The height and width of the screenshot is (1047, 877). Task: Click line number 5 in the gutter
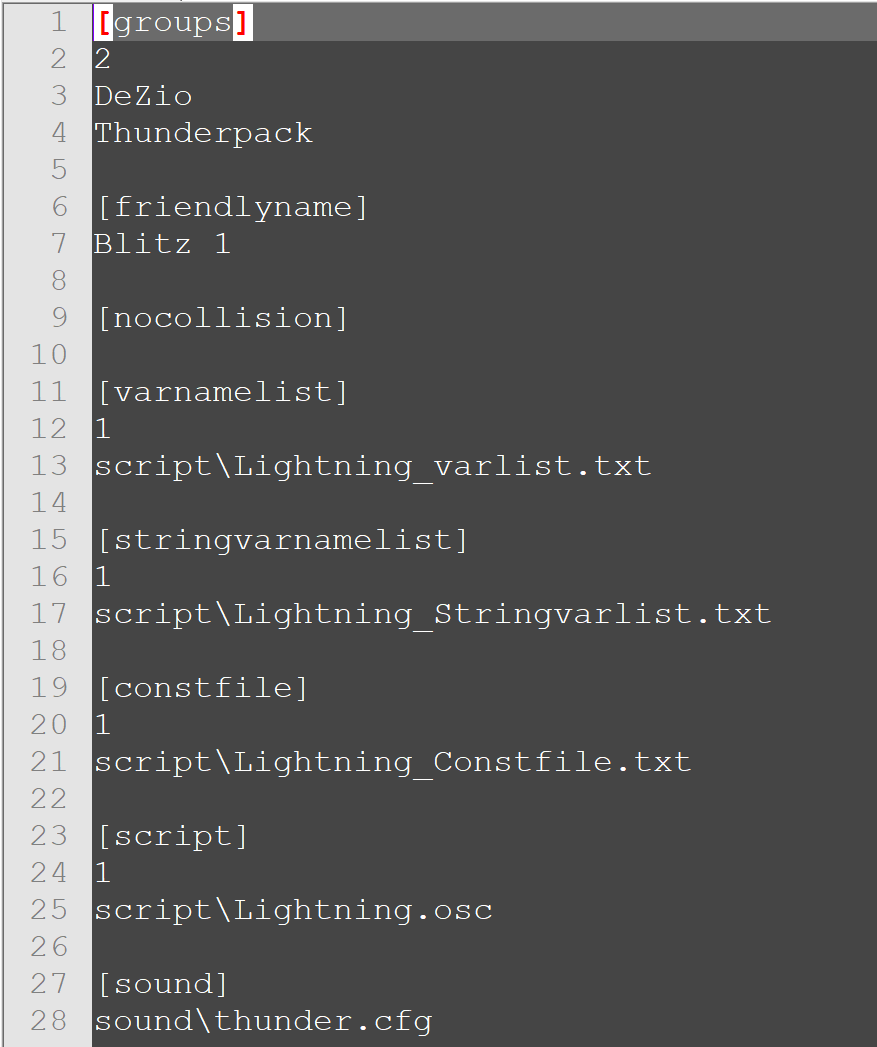[58, 170]
